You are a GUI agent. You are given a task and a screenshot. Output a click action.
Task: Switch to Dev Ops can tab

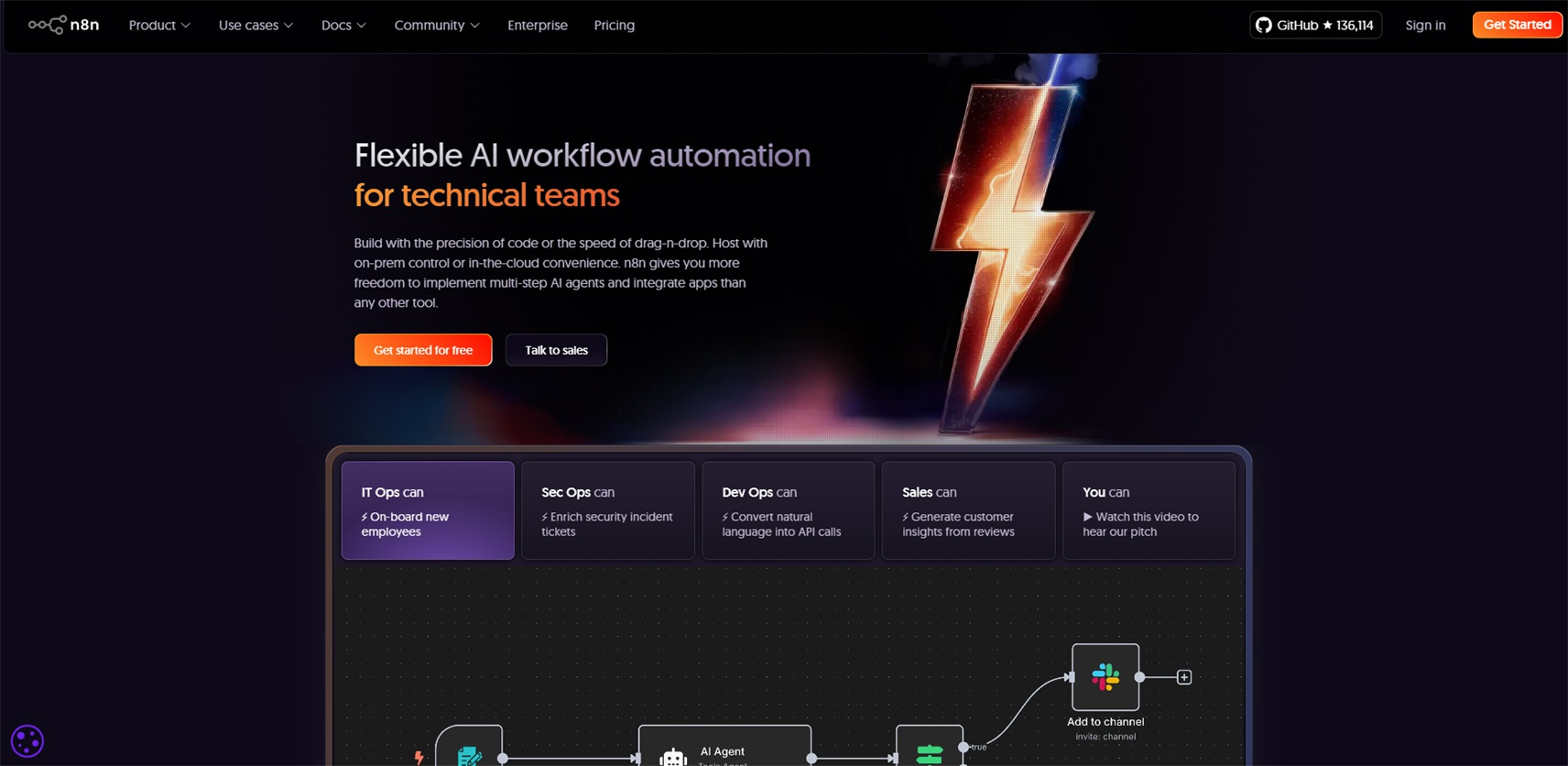coord(789,510)
